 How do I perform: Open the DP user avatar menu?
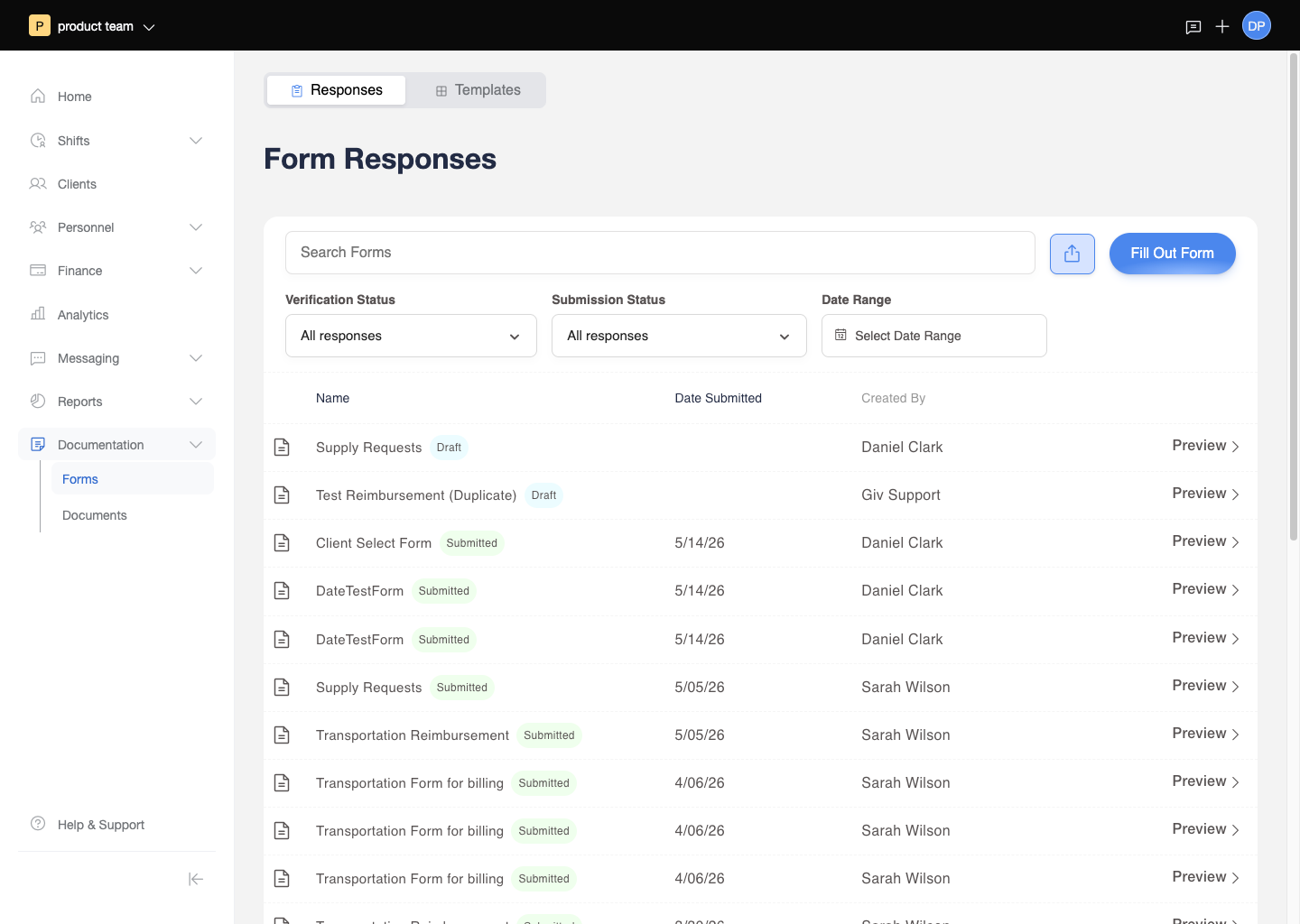click(1257, 25)
